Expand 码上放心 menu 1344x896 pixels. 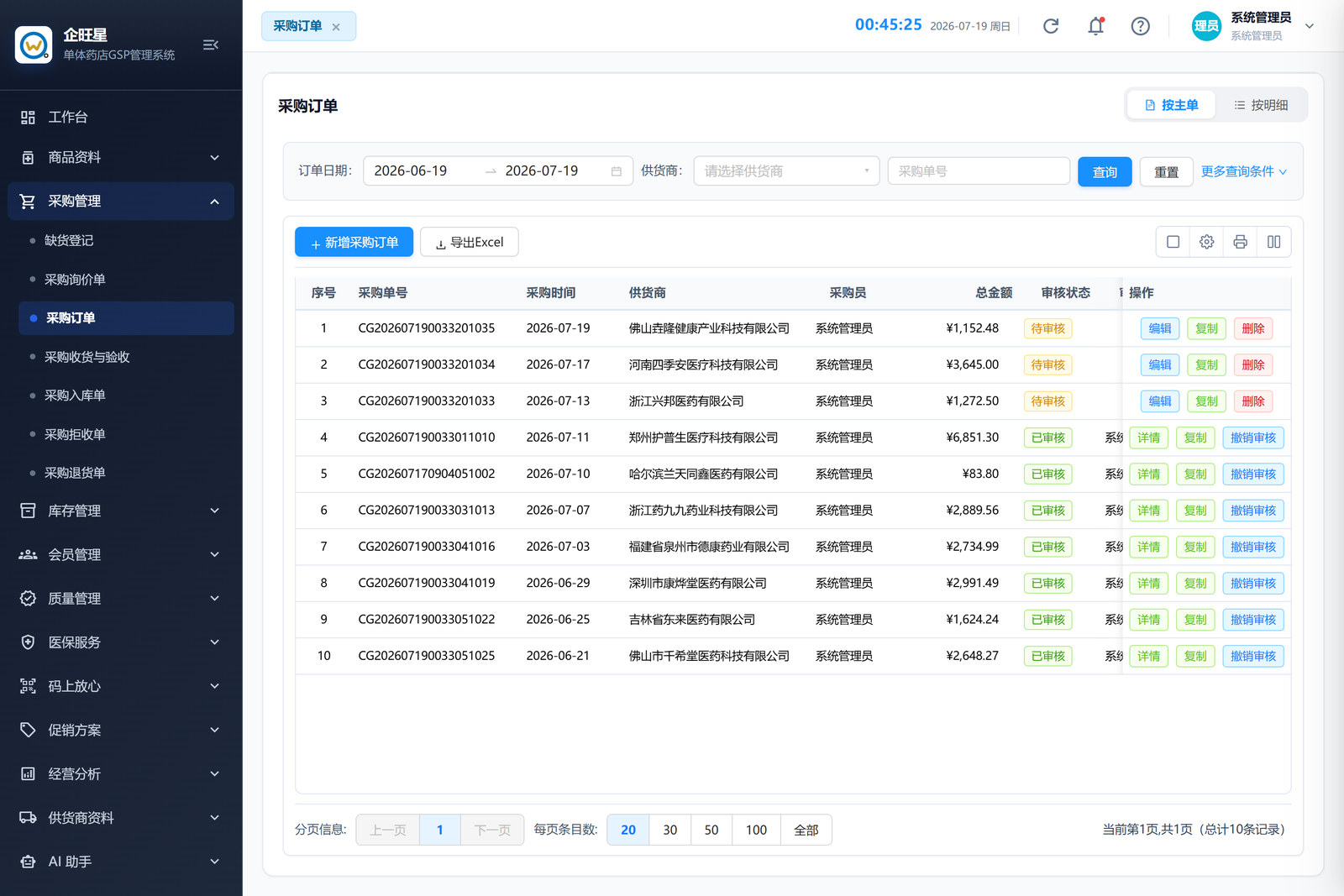[x=121, y=686]
